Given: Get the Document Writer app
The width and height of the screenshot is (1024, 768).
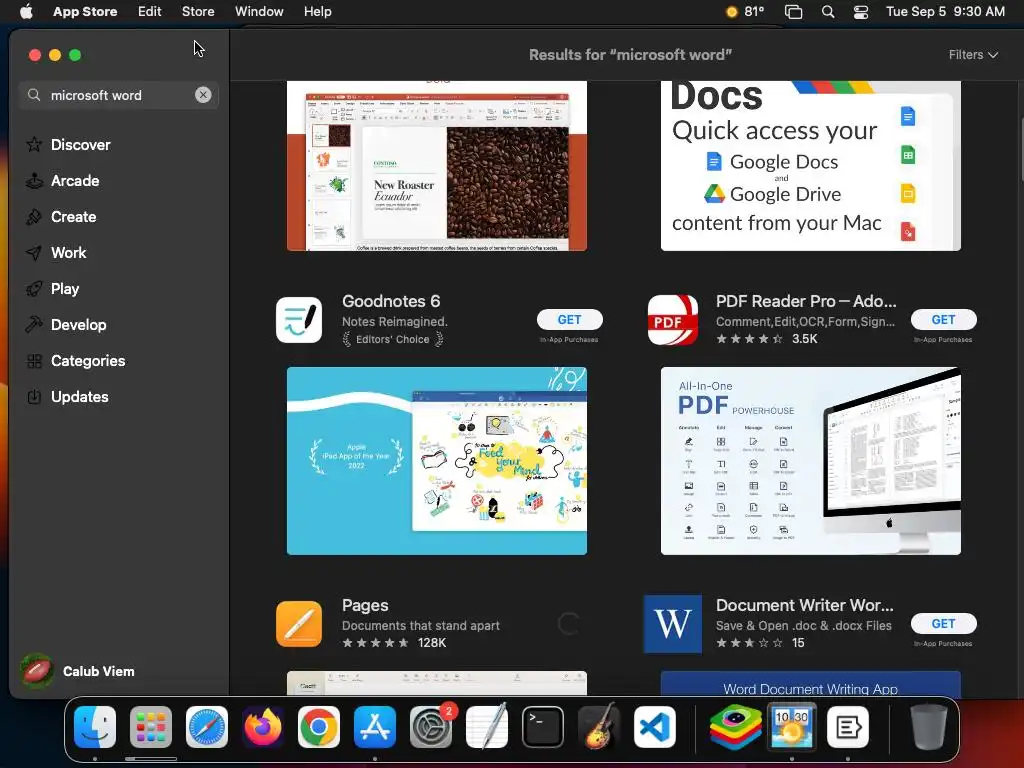Looking at the screenshot, I should click(x=944, y=624).
